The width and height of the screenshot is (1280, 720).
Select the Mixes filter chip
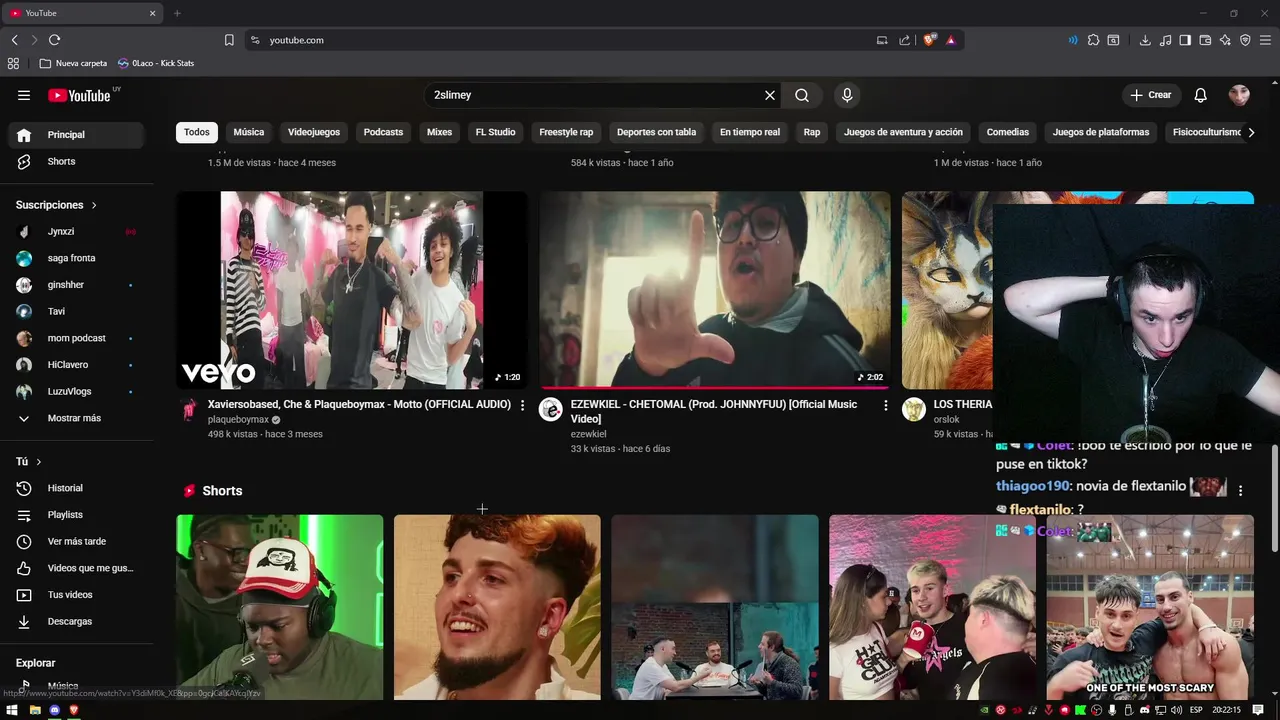[x=439, y=132]
